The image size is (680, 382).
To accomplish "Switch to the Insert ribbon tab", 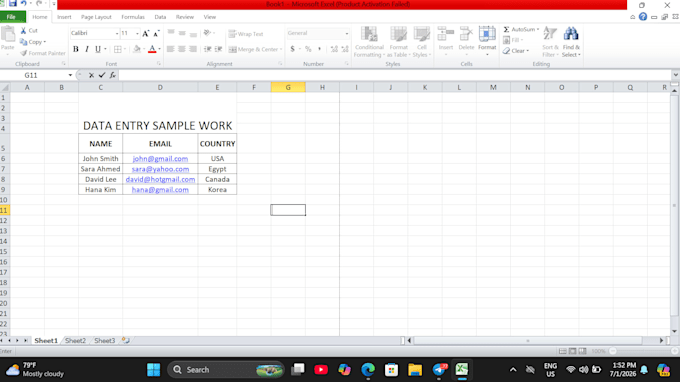I will [x=64, y=17].
